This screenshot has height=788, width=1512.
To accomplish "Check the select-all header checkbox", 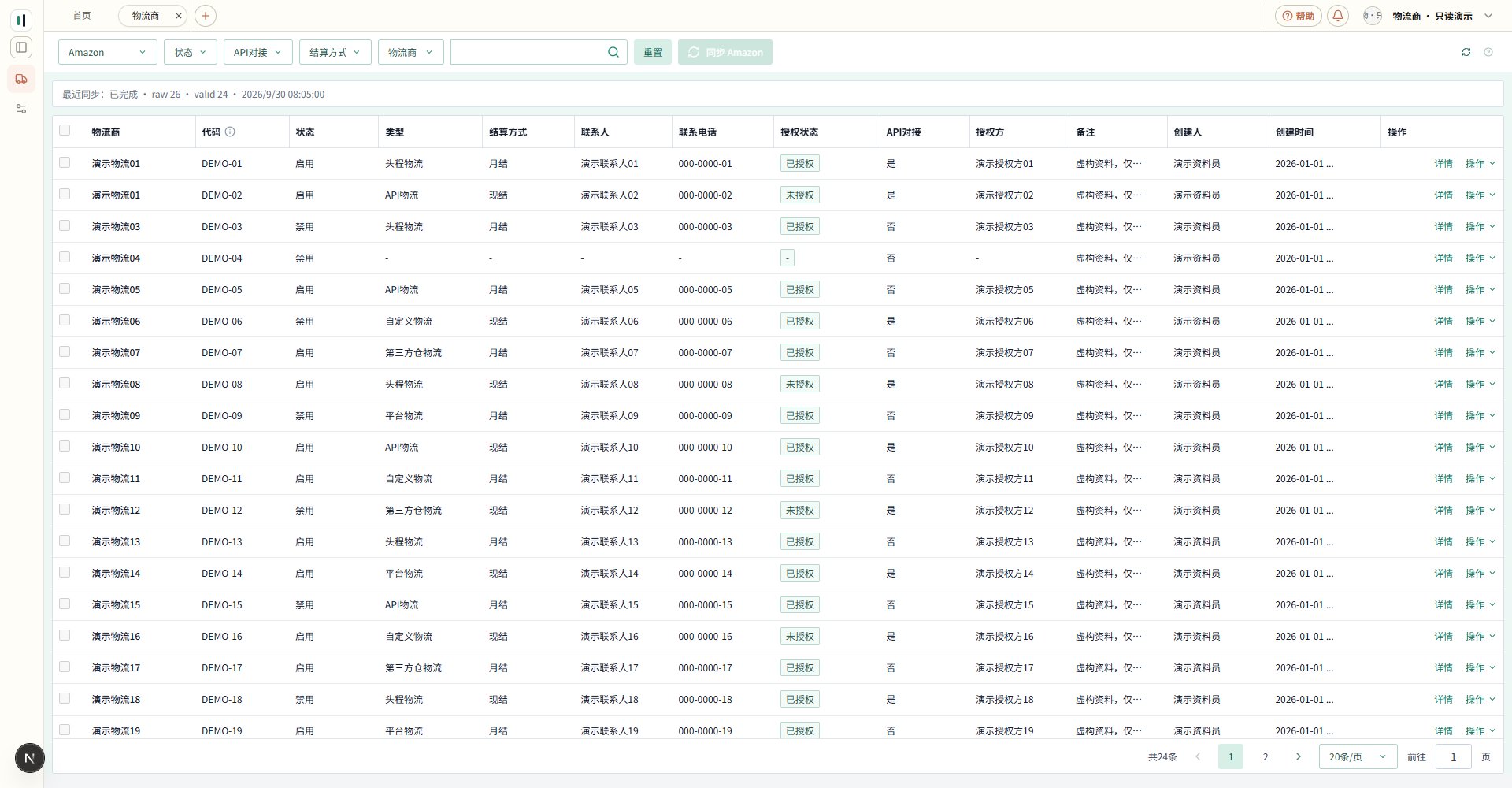I will pyautogui.click(x=65, y=131).
